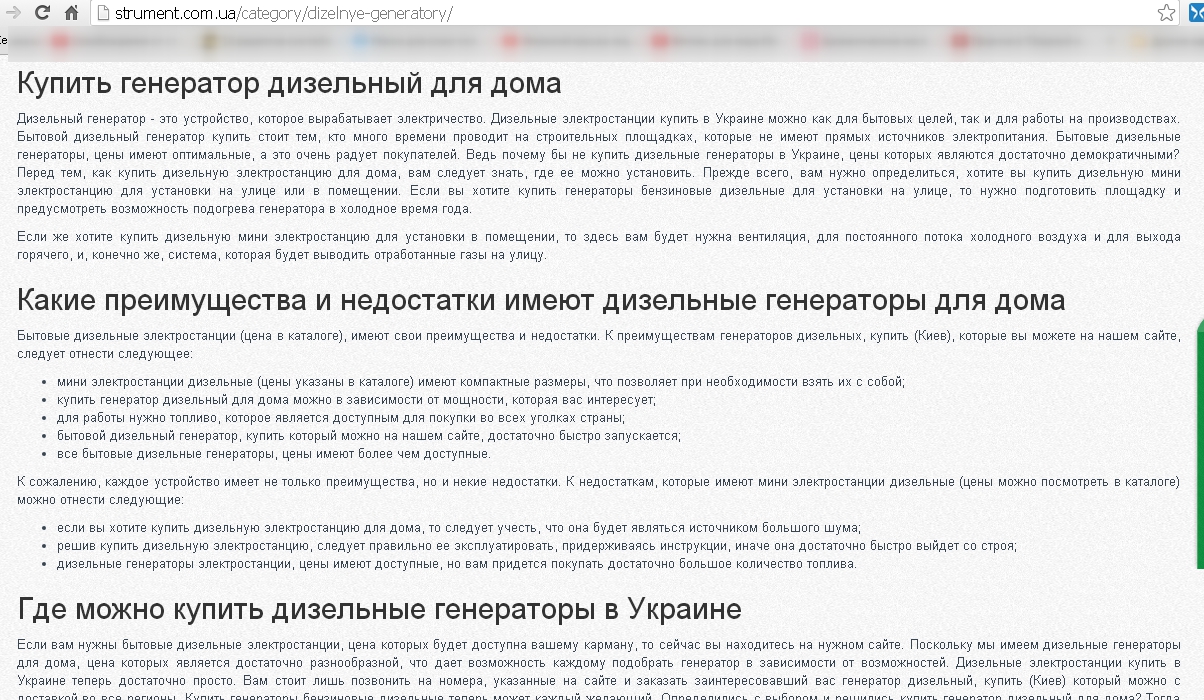
Task: Click the page info icon before the URL
Action: [102, 13]
